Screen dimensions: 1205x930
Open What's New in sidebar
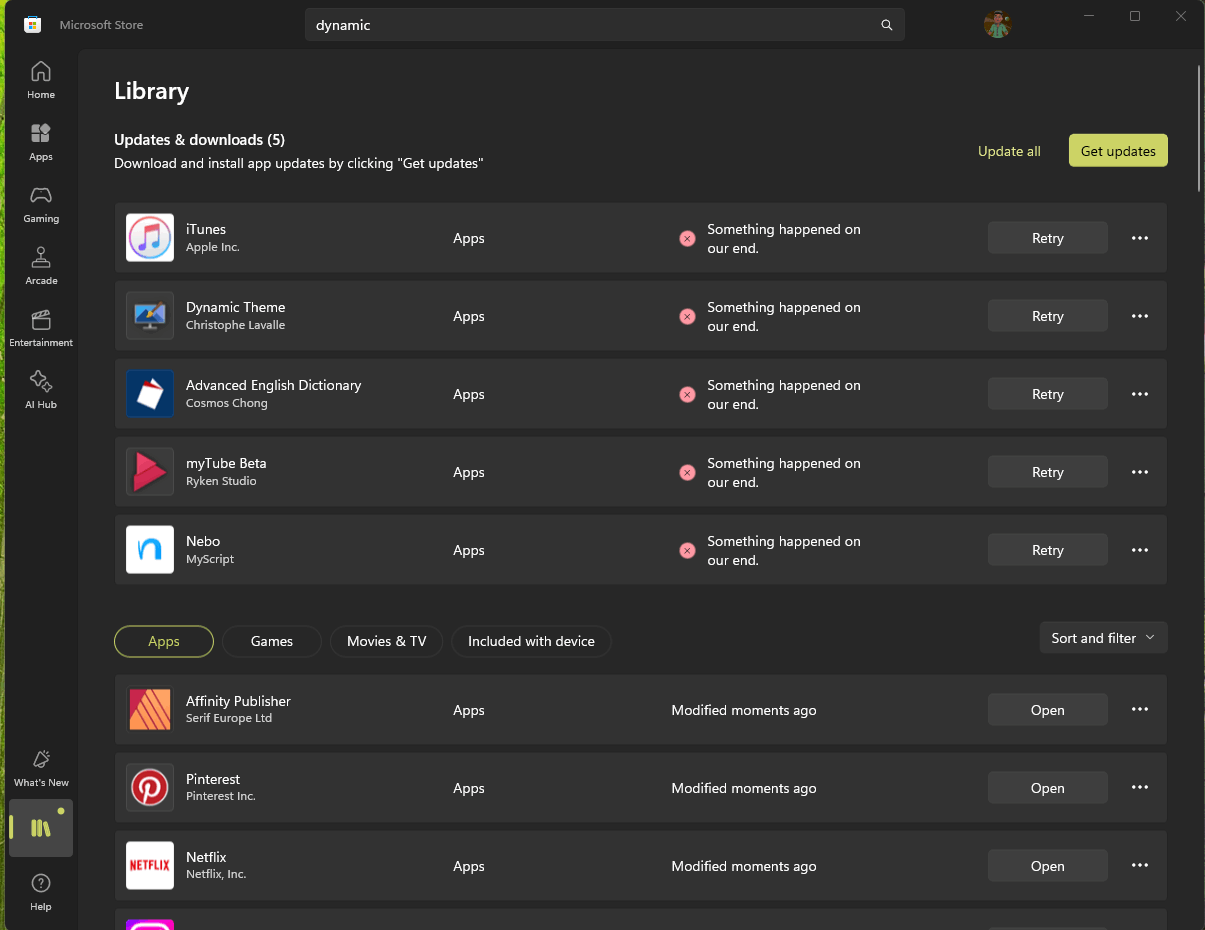tap(41, 768)
